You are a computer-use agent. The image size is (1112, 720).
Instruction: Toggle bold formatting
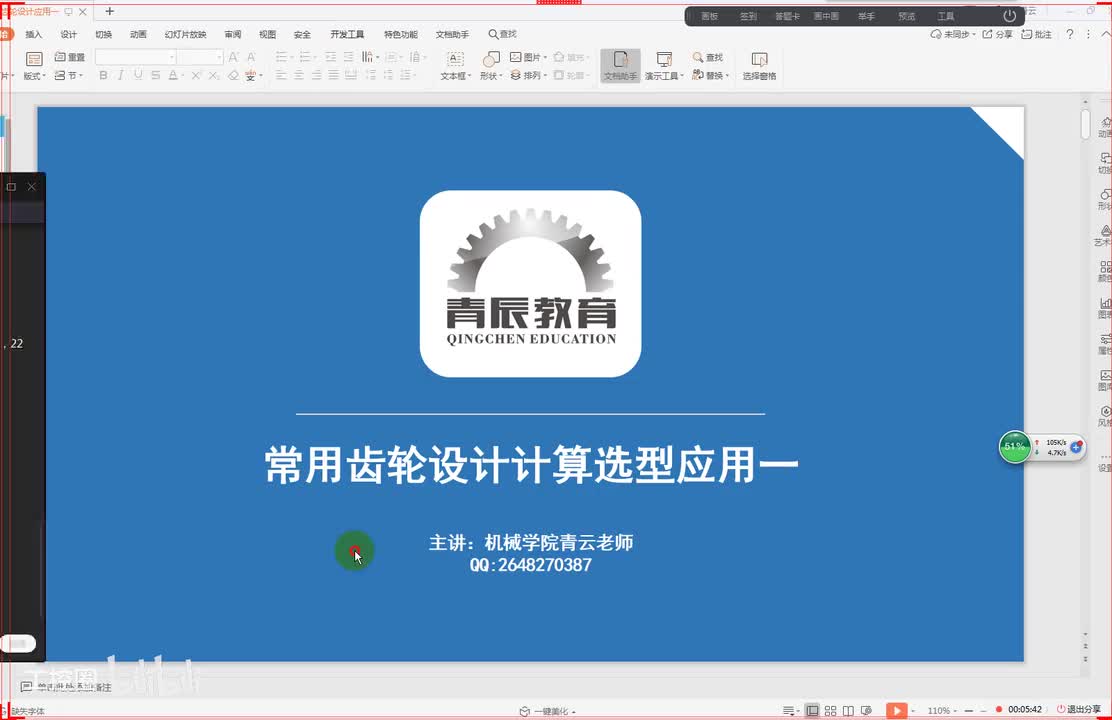click(104, 75)
